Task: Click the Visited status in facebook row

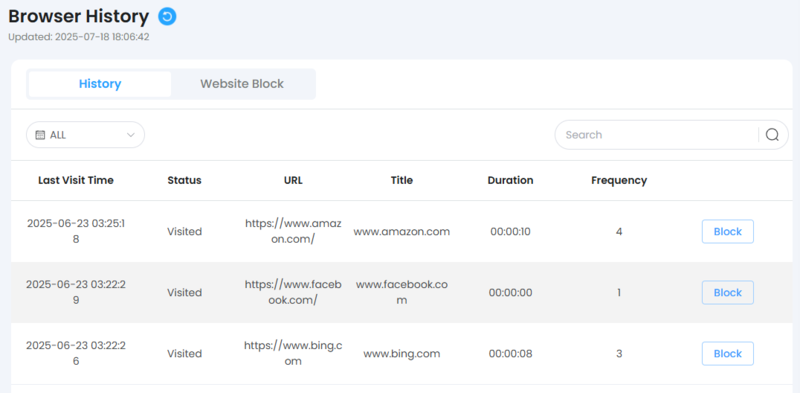Action: pos(184,292)
